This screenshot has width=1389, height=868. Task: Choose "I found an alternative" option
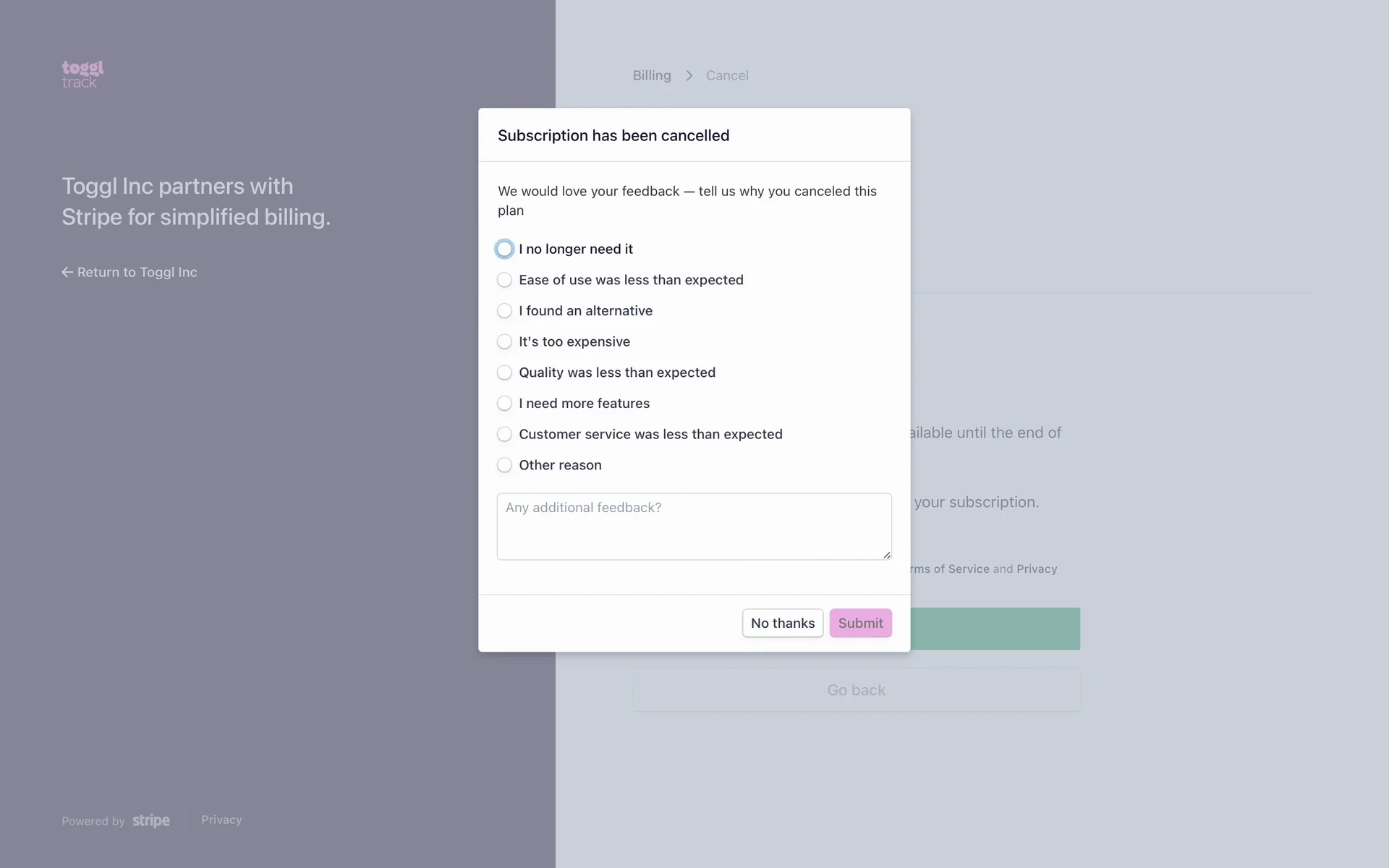coord(504,311)
